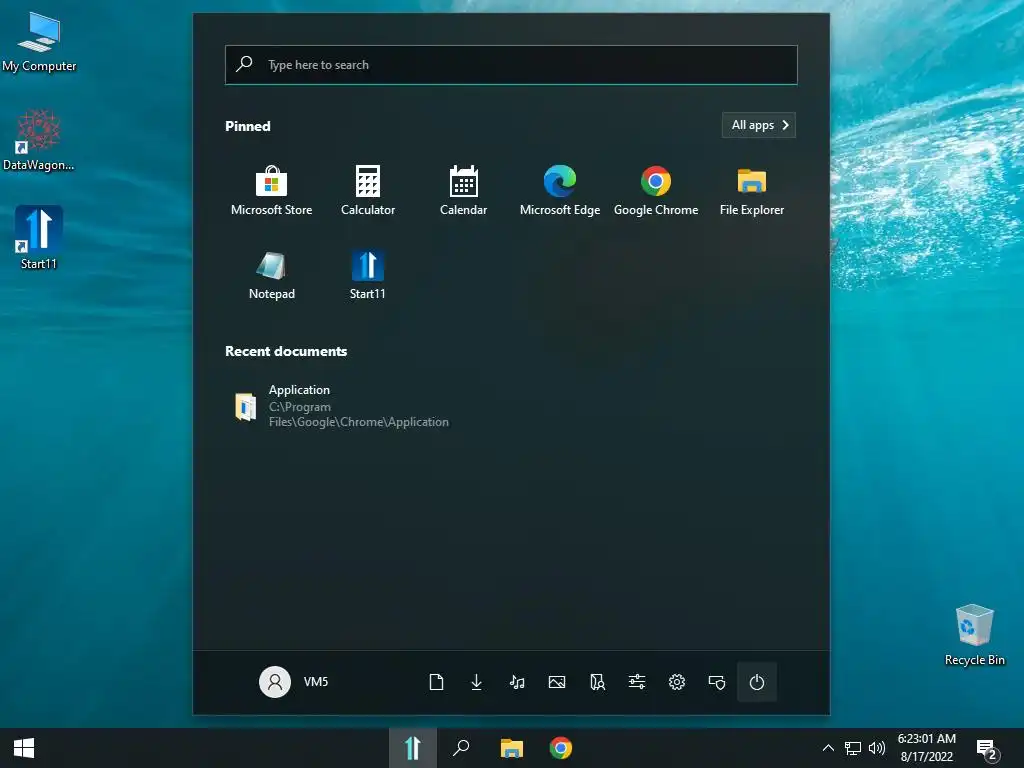Open the VM5 user account menu
This screenshot has height=768, width=1024.
click(293, 682)
